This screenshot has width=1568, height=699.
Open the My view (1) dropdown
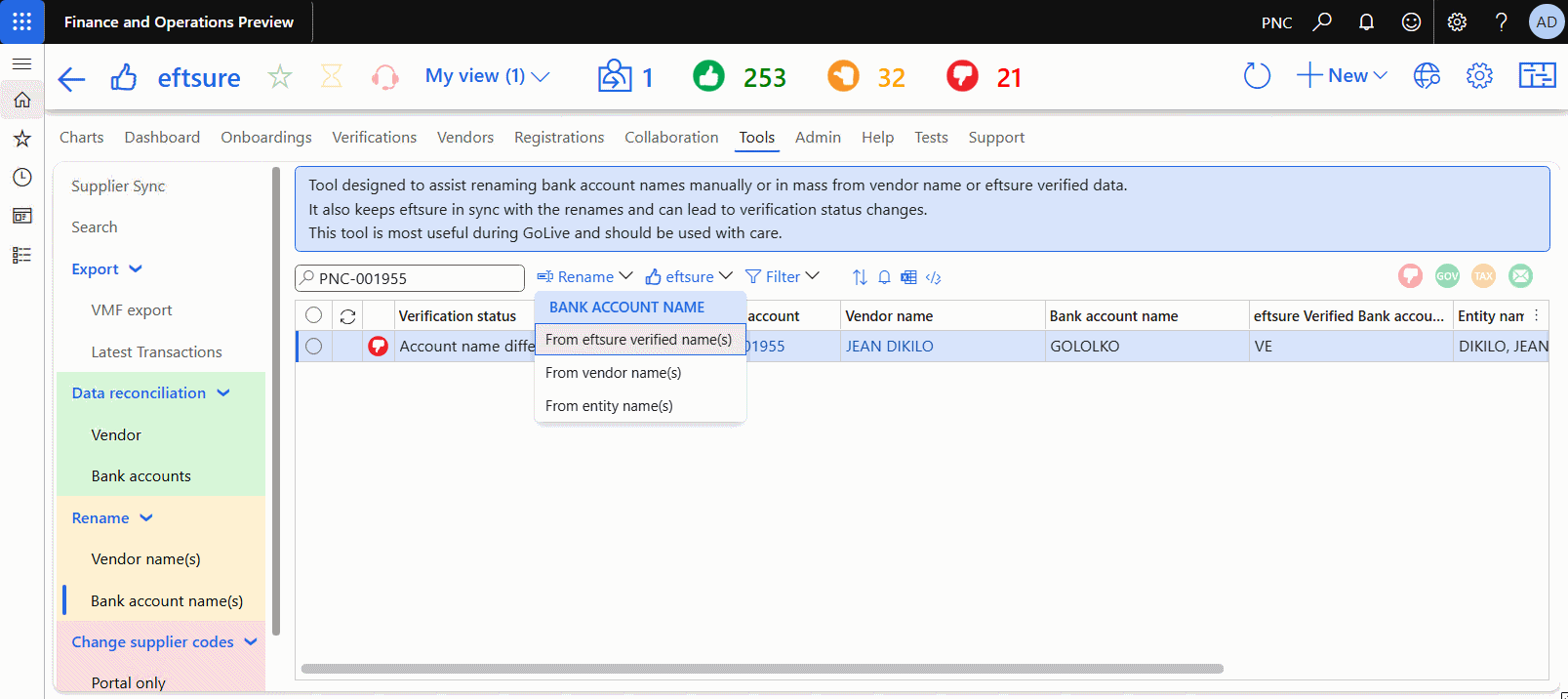pyautogui.click(x=487, y=76)
